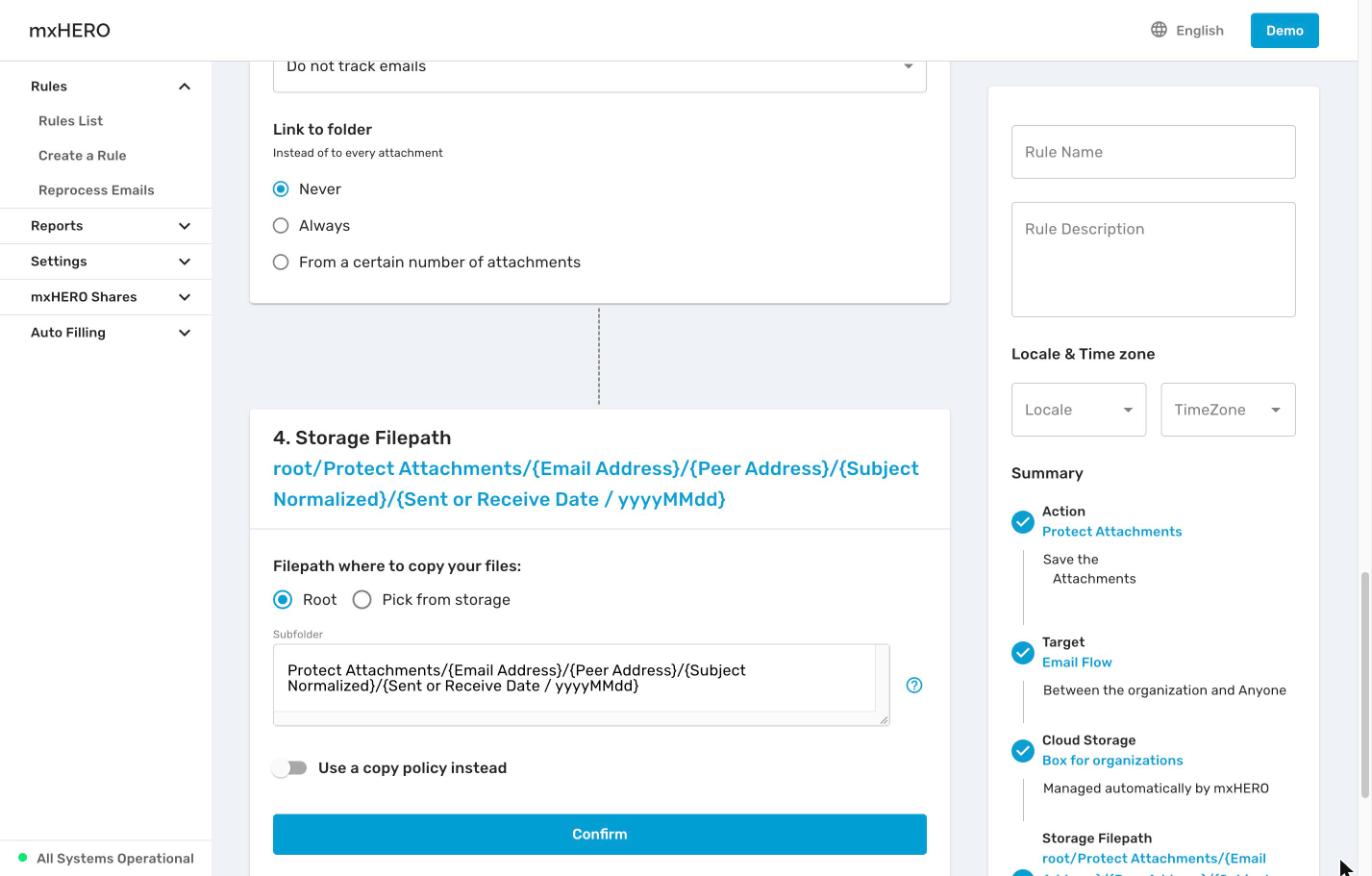The image size is (1372, 876).
Task: Click the All Systems Operational status text
Action: pos(115,858)
